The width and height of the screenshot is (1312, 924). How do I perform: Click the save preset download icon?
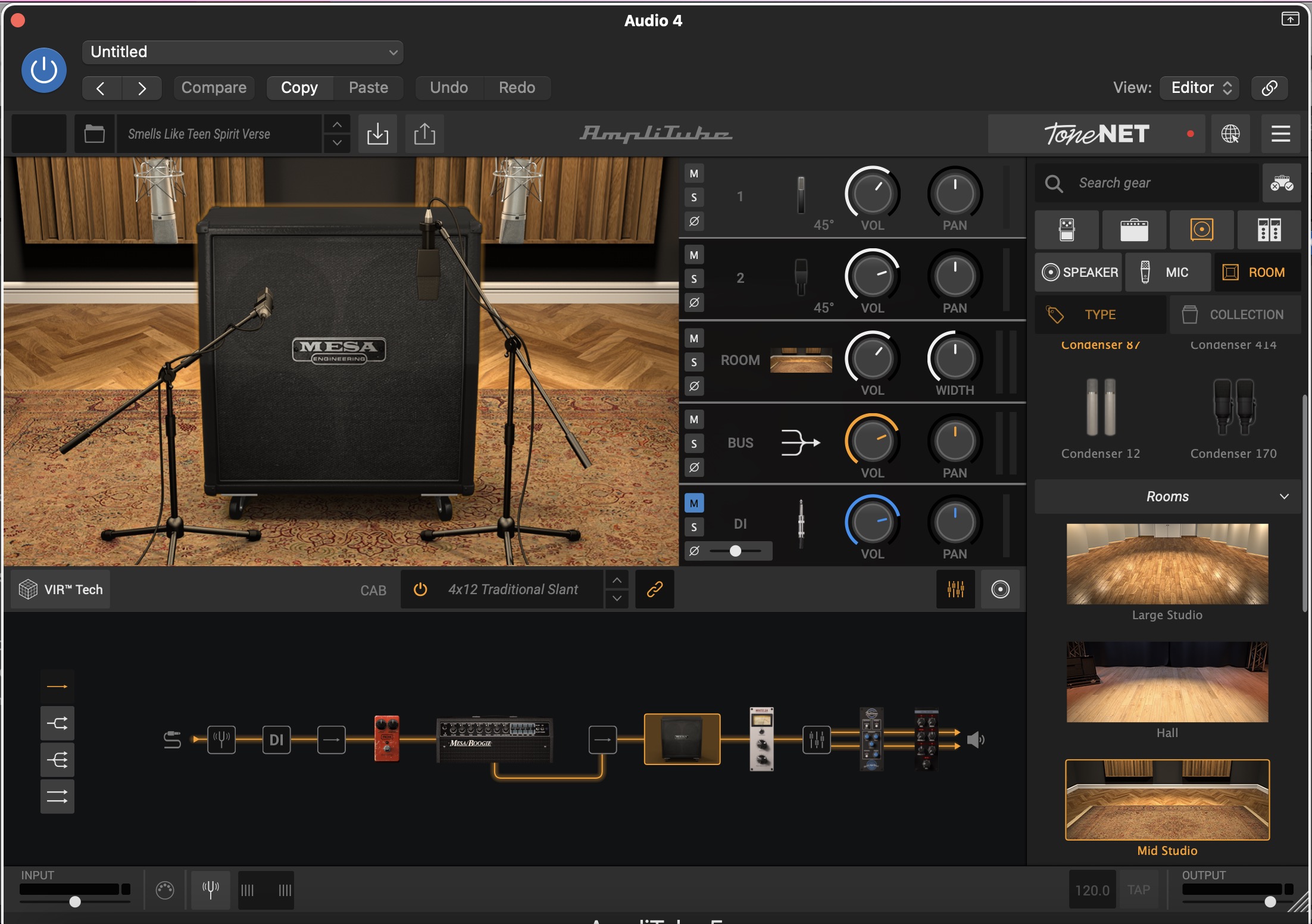click(377, 133)
